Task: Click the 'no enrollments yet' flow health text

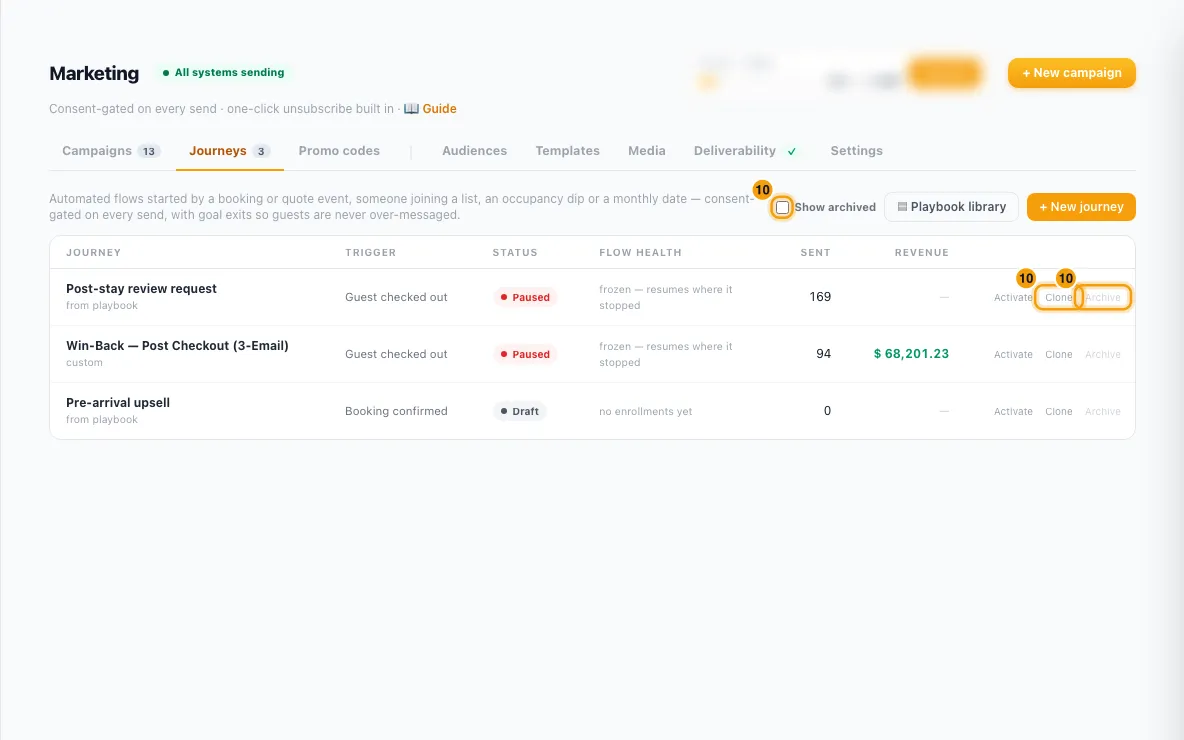Action: click(x=646, y=412)
